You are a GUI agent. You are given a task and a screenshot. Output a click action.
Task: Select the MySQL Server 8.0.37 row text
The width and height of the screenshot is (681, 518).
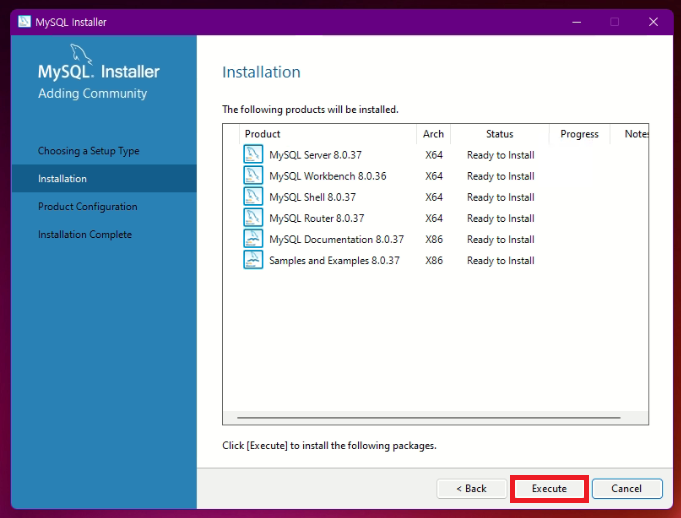(315, 155)
